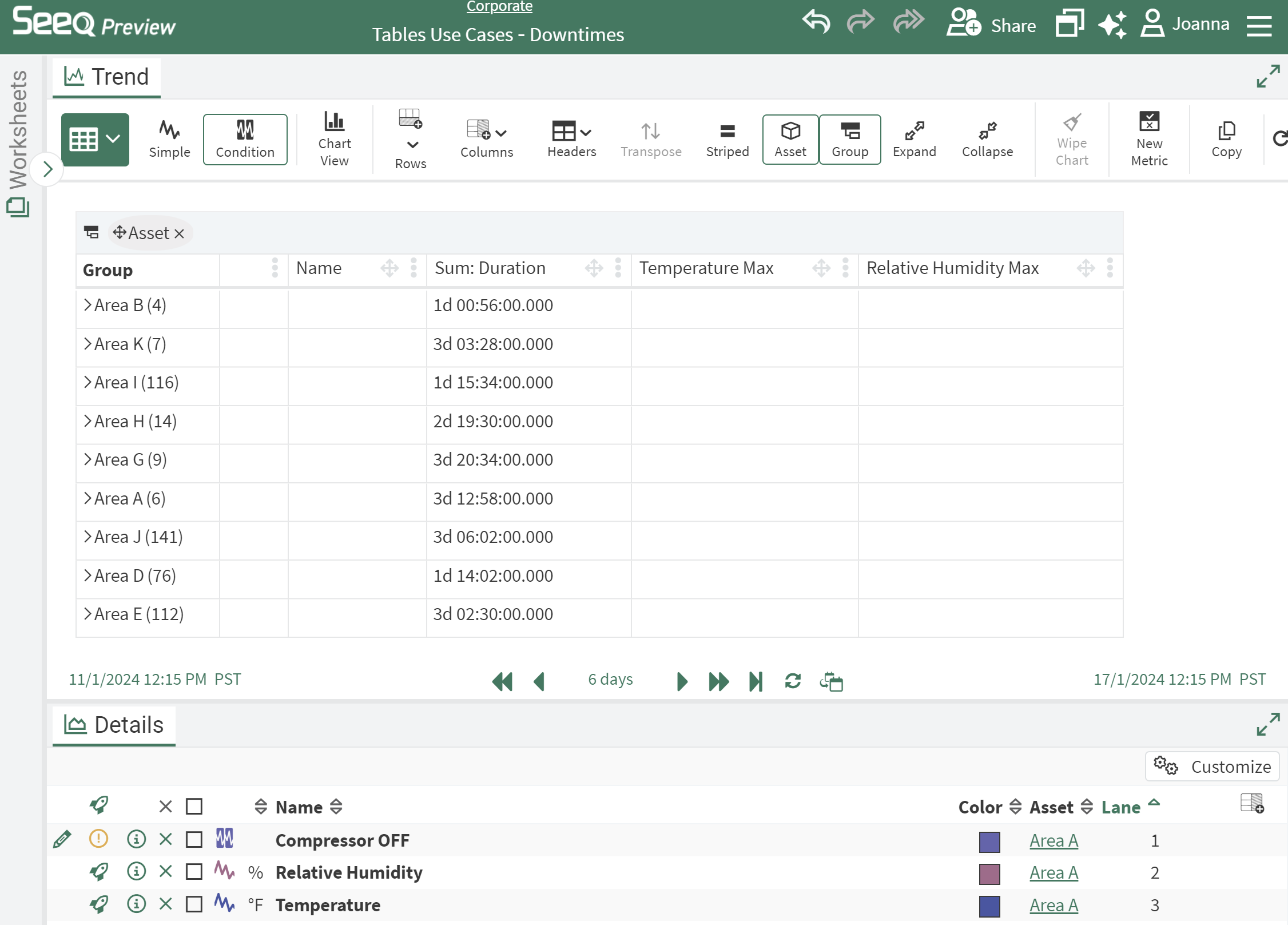The height and width of the screenshot is (925, 1288).
Task: Remove Temperature item with its X icon
Action: 166,904
